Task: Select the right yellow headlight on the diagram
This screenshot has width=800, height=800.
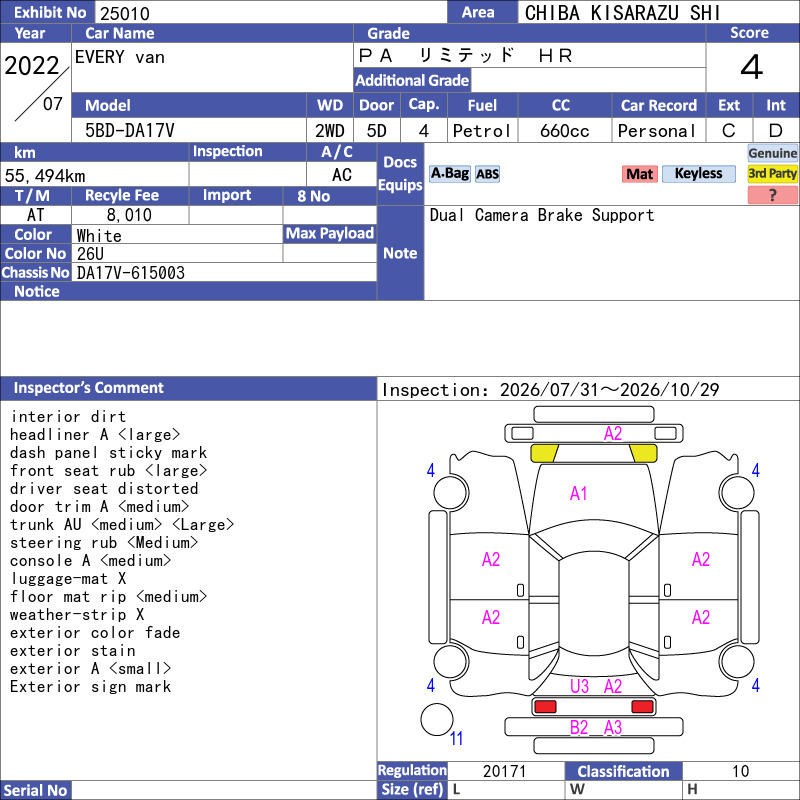Action: pyautogui.click(x=643, y=453)
